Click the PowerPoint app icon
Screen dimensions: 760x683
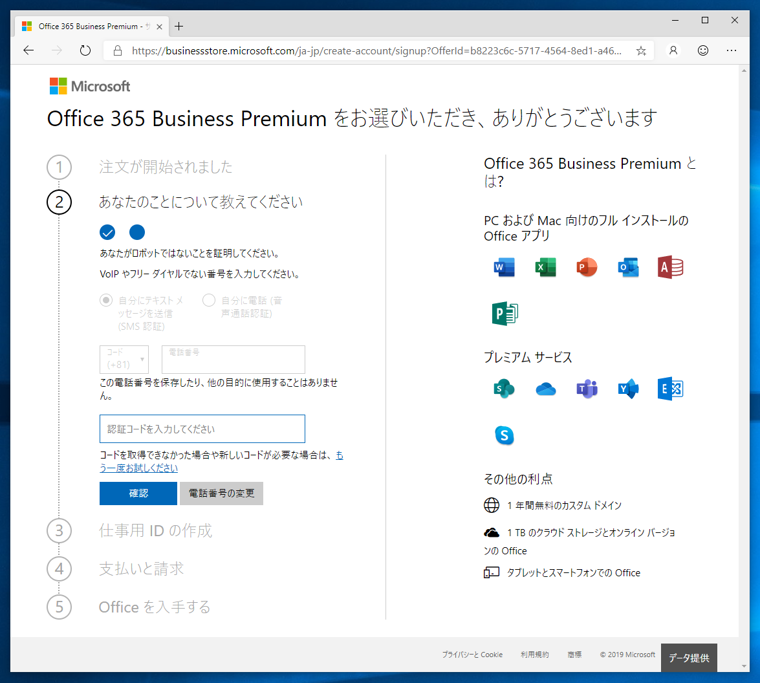(x=586, y=267)
